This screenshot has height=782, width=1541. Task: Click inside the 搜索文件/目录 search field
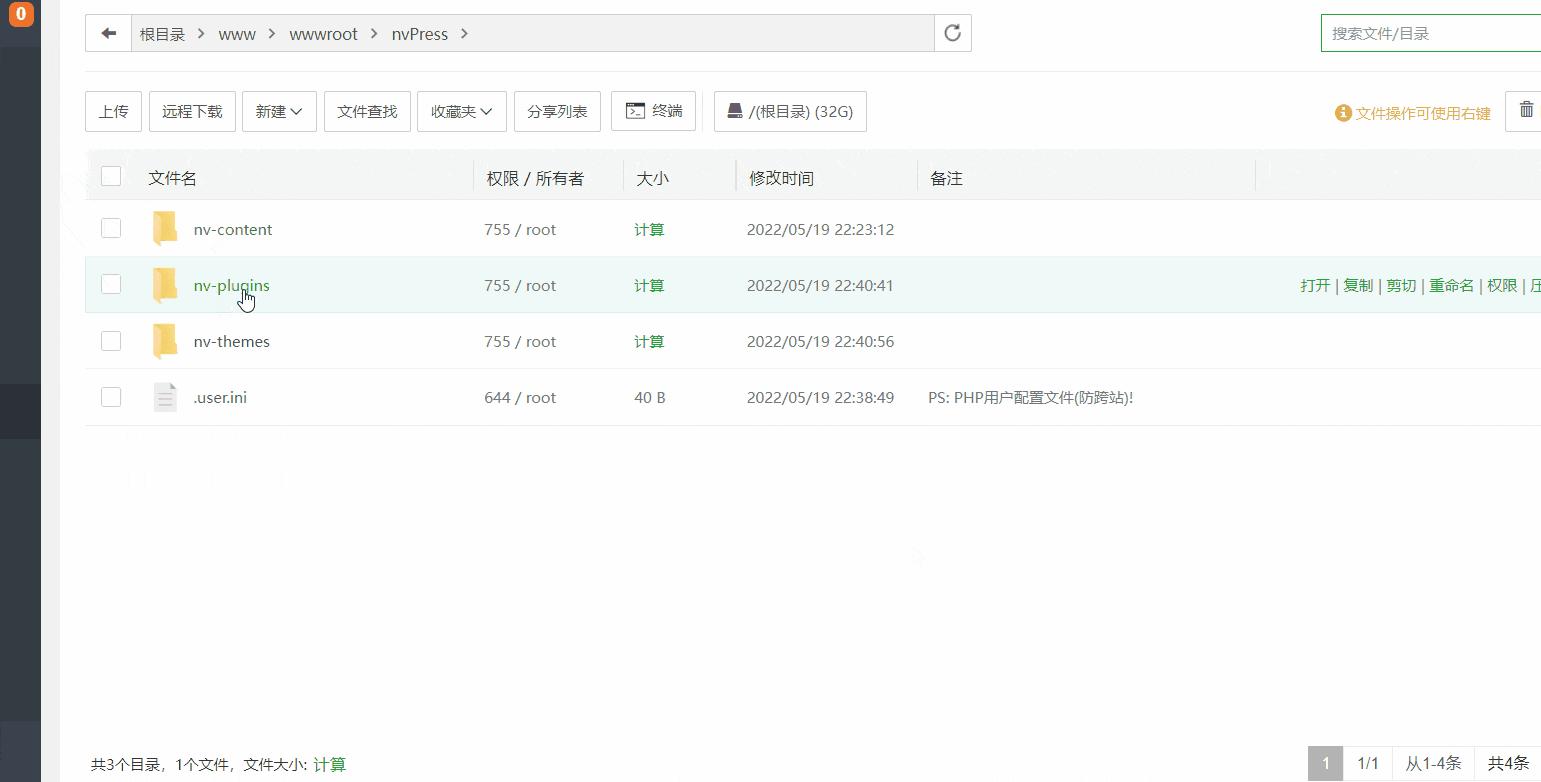(1430, 32)
